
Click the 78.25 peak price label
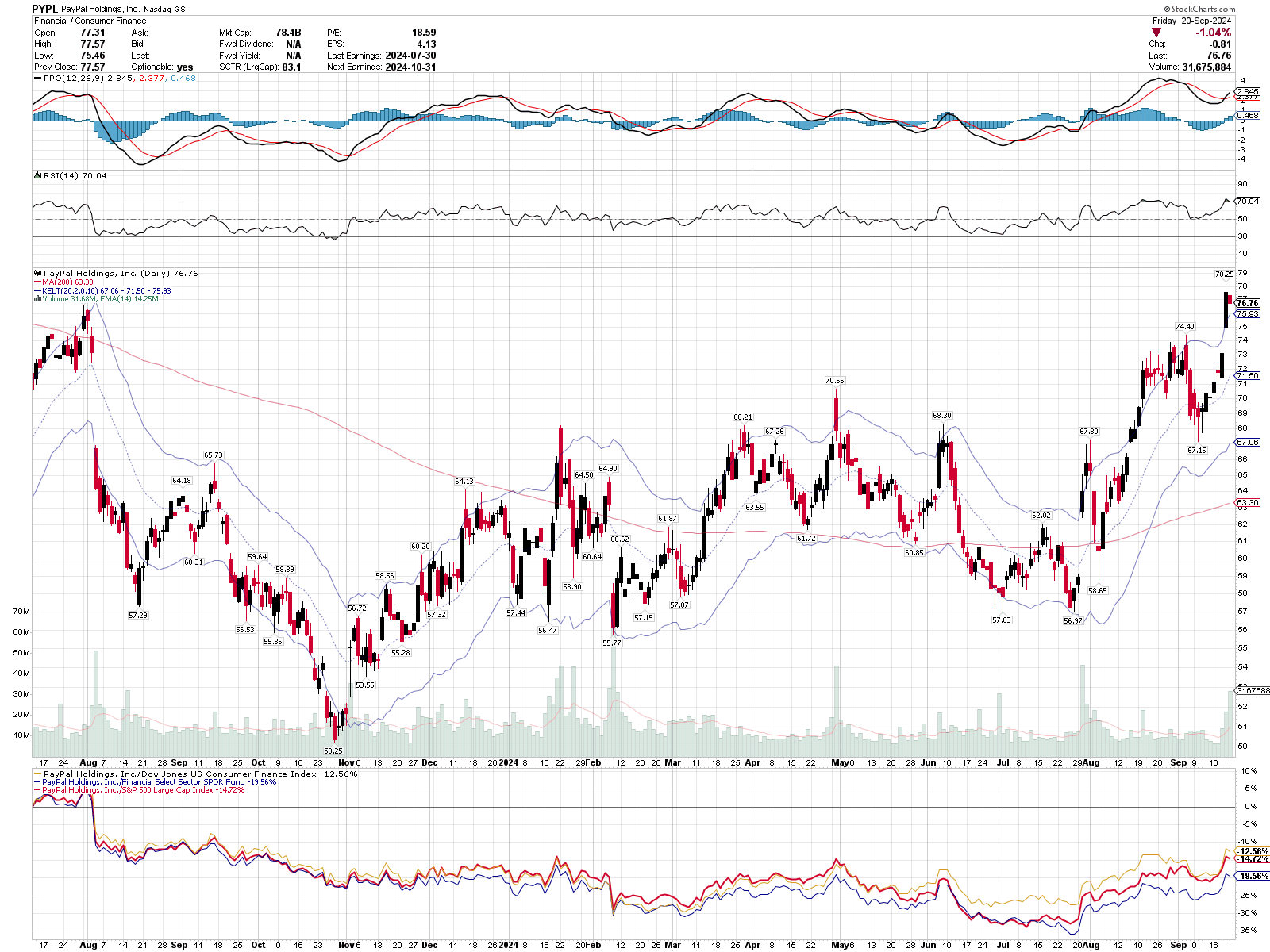point(1224,274)
